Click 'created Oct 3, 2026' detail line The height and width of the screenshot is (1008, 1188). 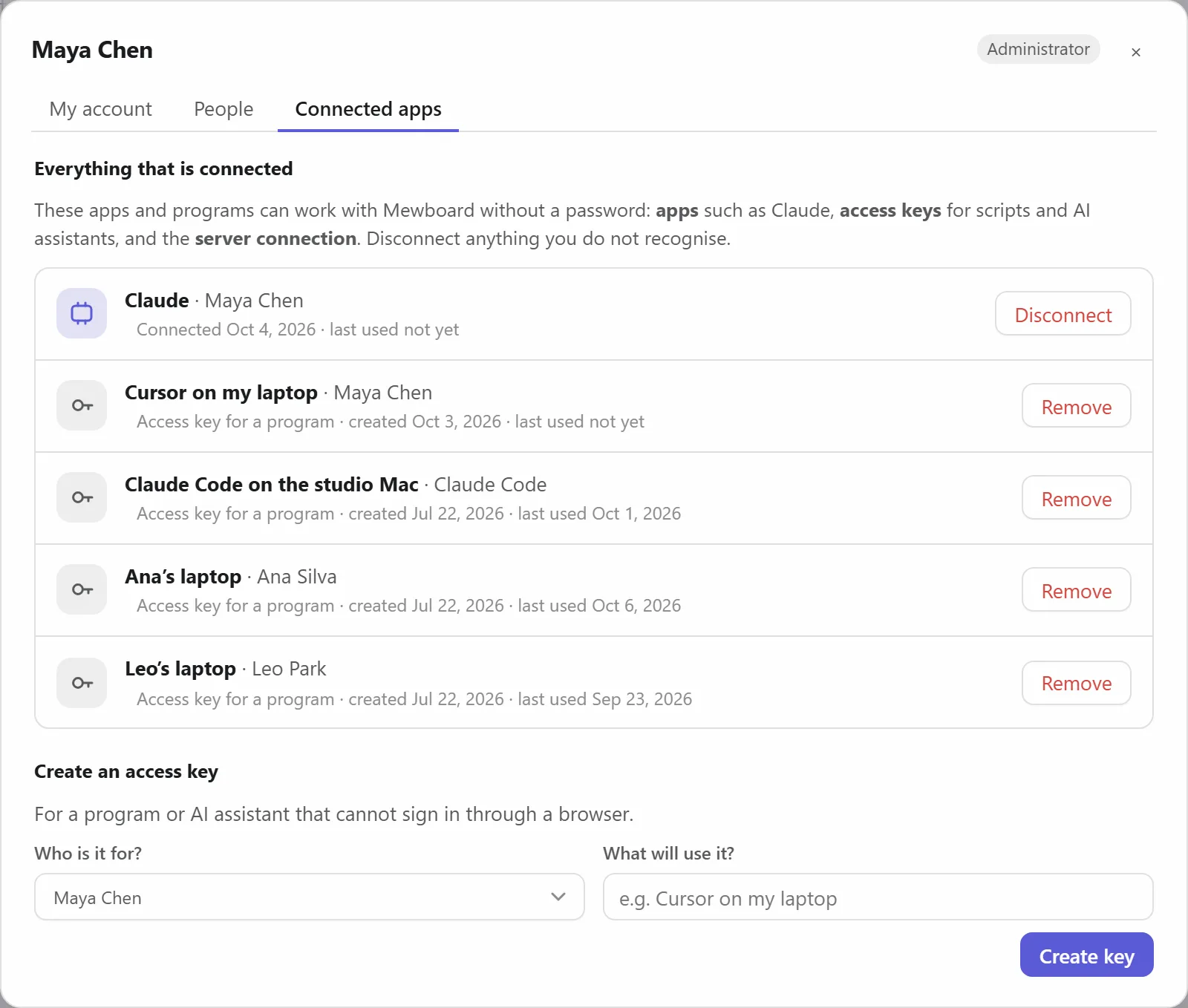[425, 422]
